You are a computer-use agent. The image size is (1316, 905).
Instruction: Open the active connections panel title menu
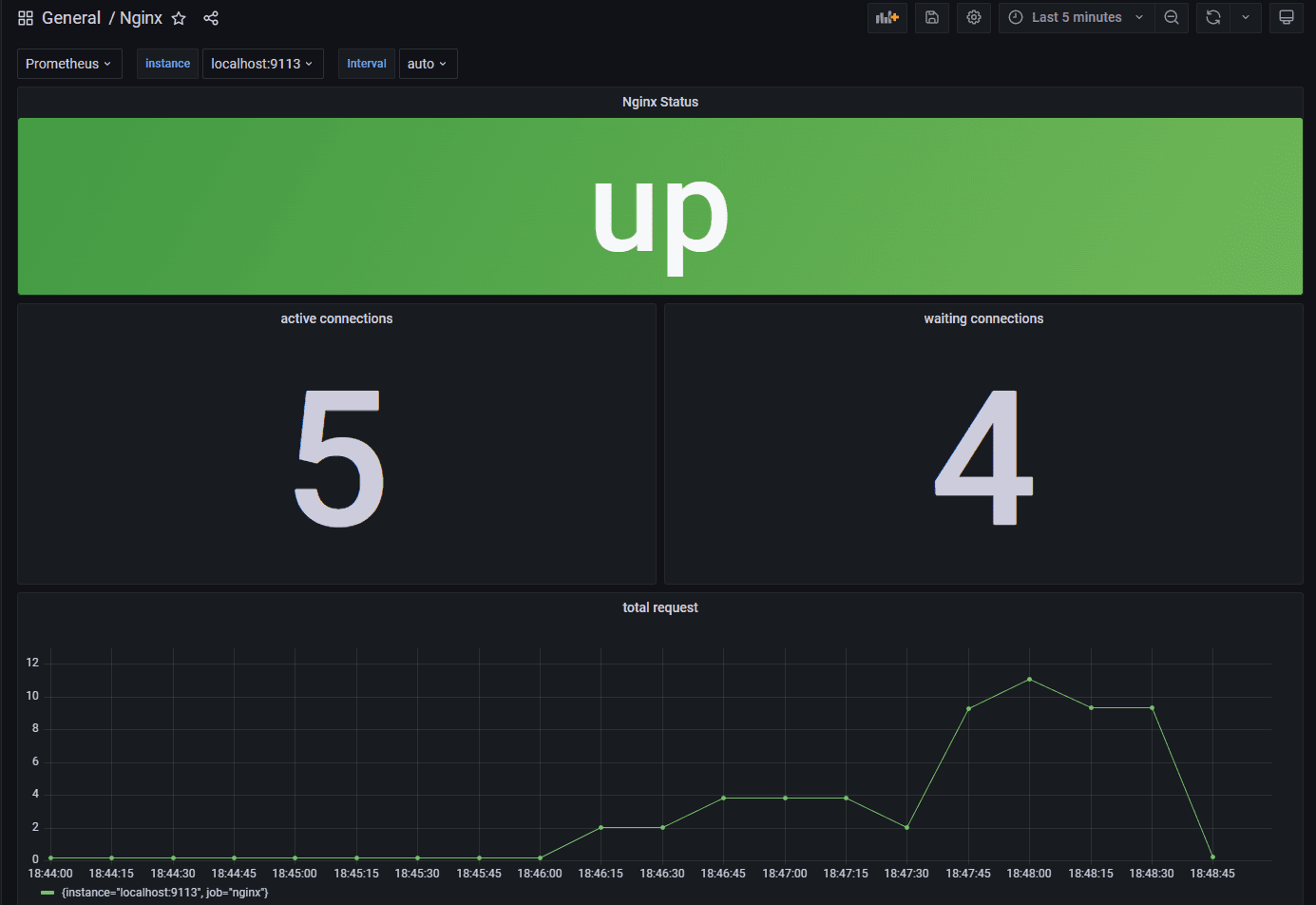[336, 318]
